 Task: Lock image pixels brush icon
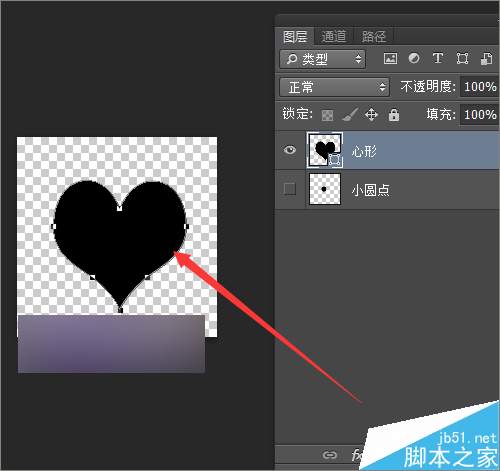[350, 115]
